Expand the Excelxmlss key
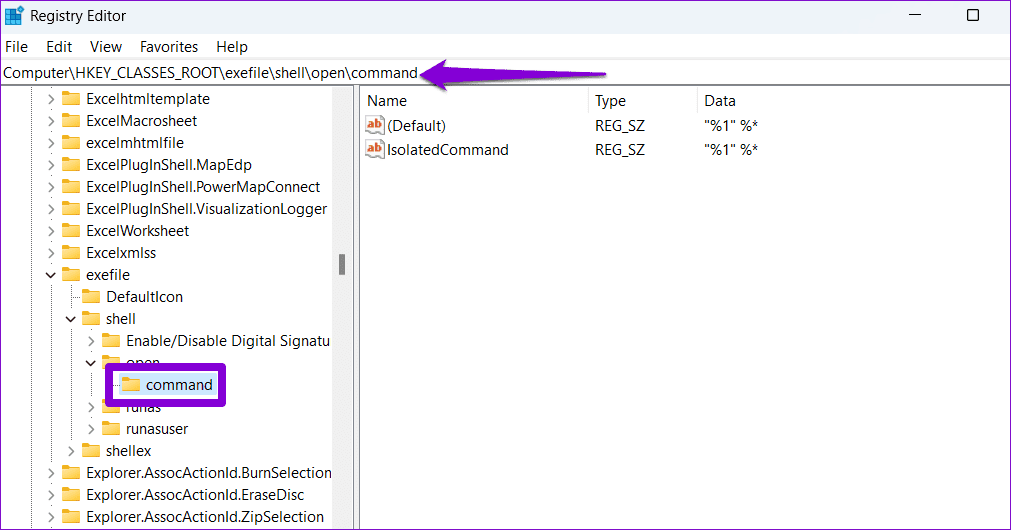The width and height of the screenshot is (1011, 530). (x=51, y=253)
